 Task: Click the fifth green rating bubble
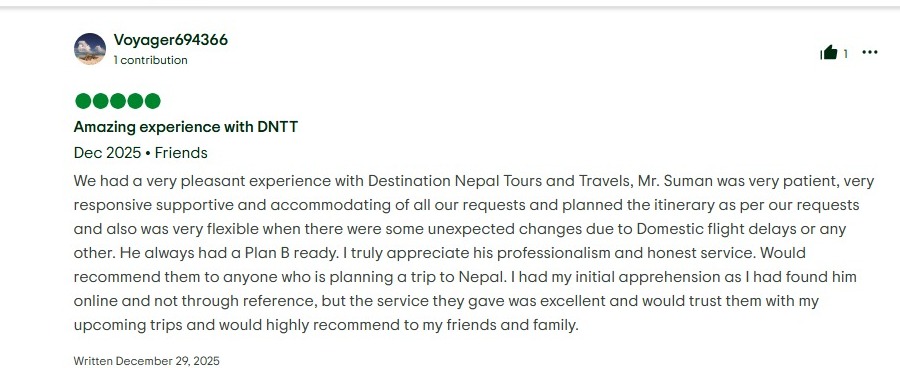pos(152,101)
